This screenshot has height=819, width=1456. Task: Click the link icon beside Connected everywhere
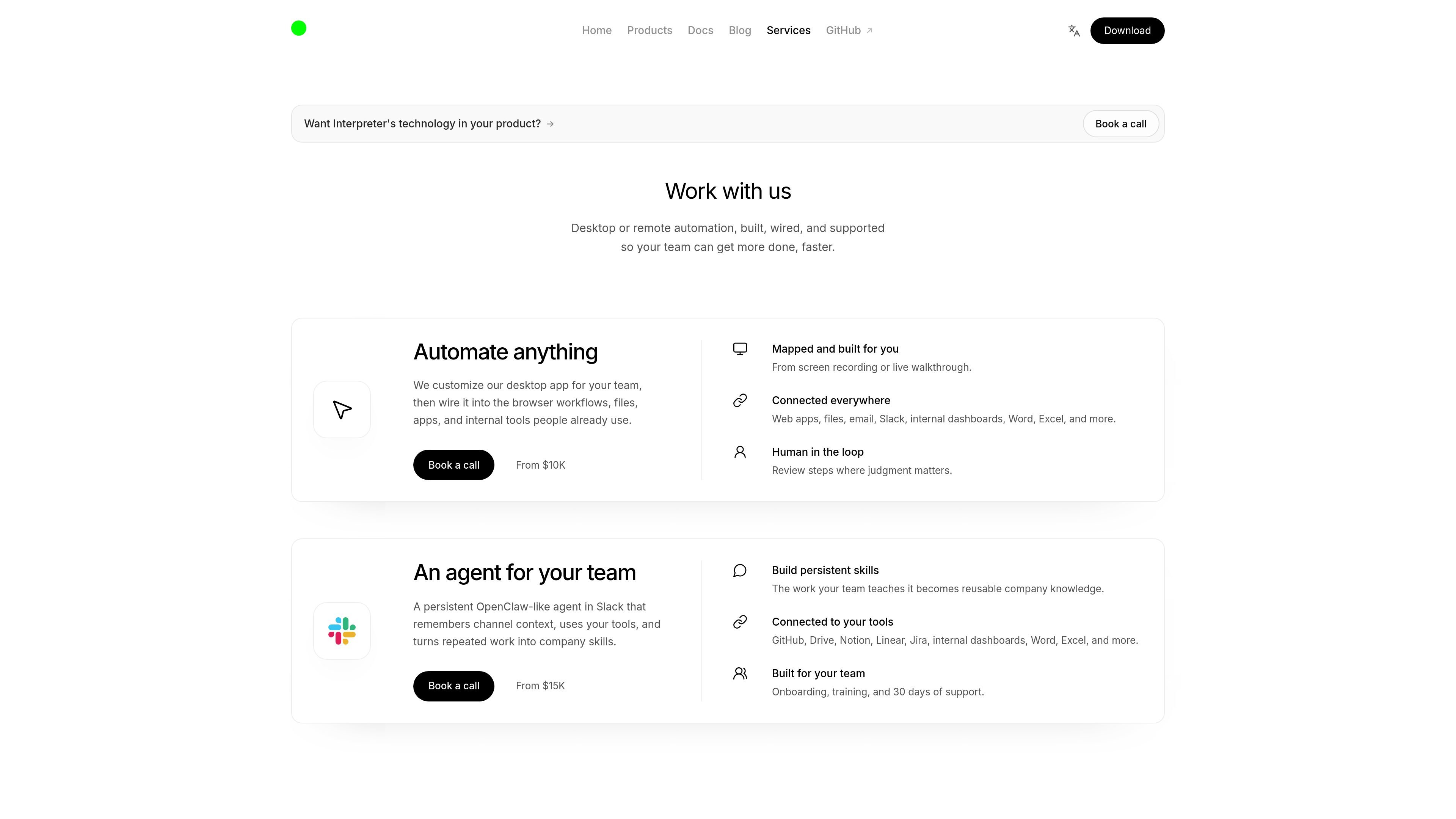pos(740,400)
